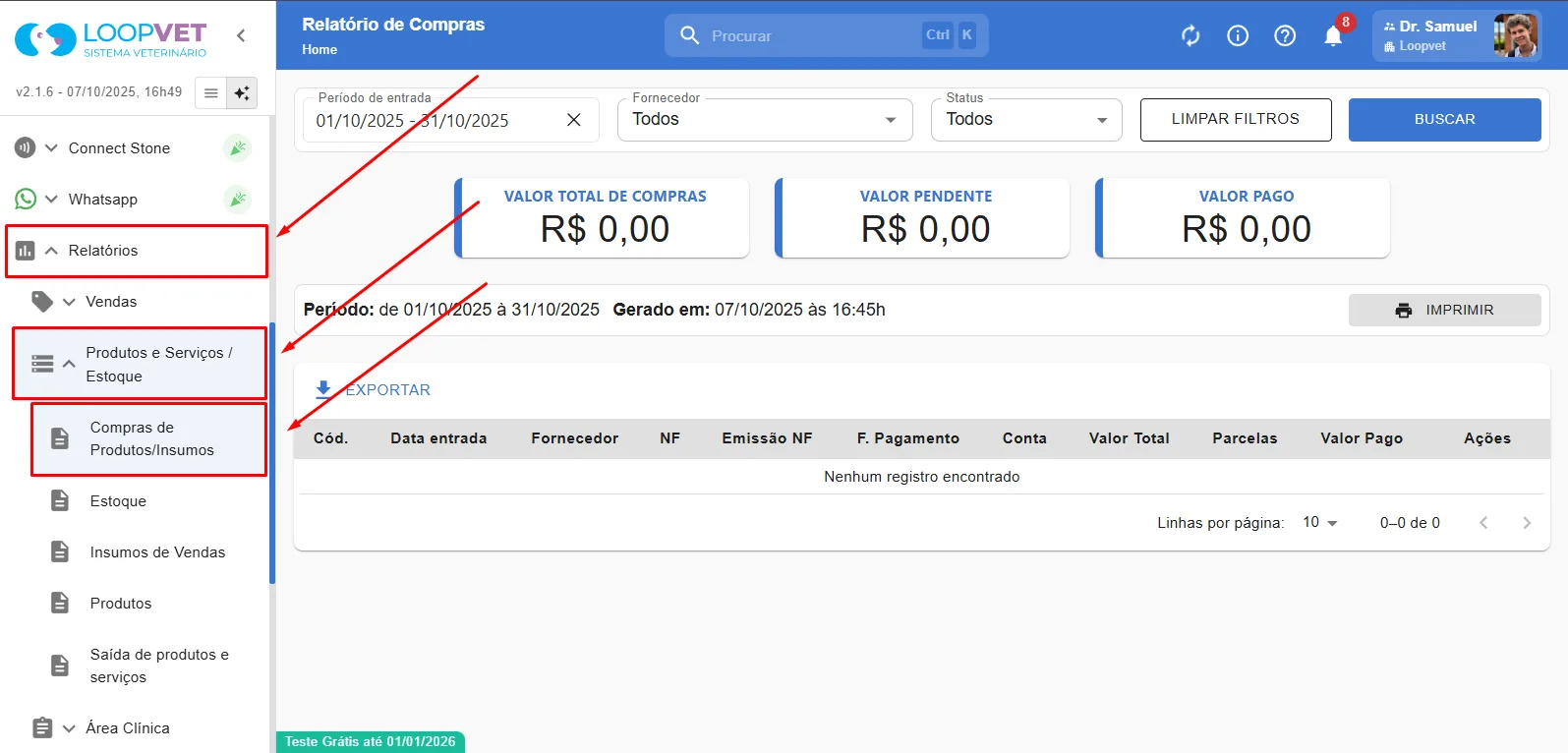Click the Whatsapp logo icon

coord(25,199)
